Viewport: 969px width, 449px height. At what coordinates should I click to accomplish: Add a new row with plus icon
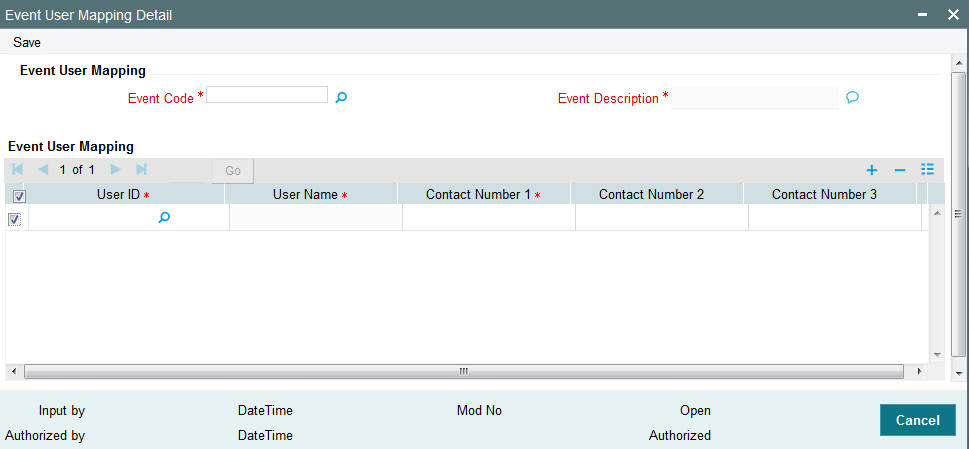click(872, 170)
